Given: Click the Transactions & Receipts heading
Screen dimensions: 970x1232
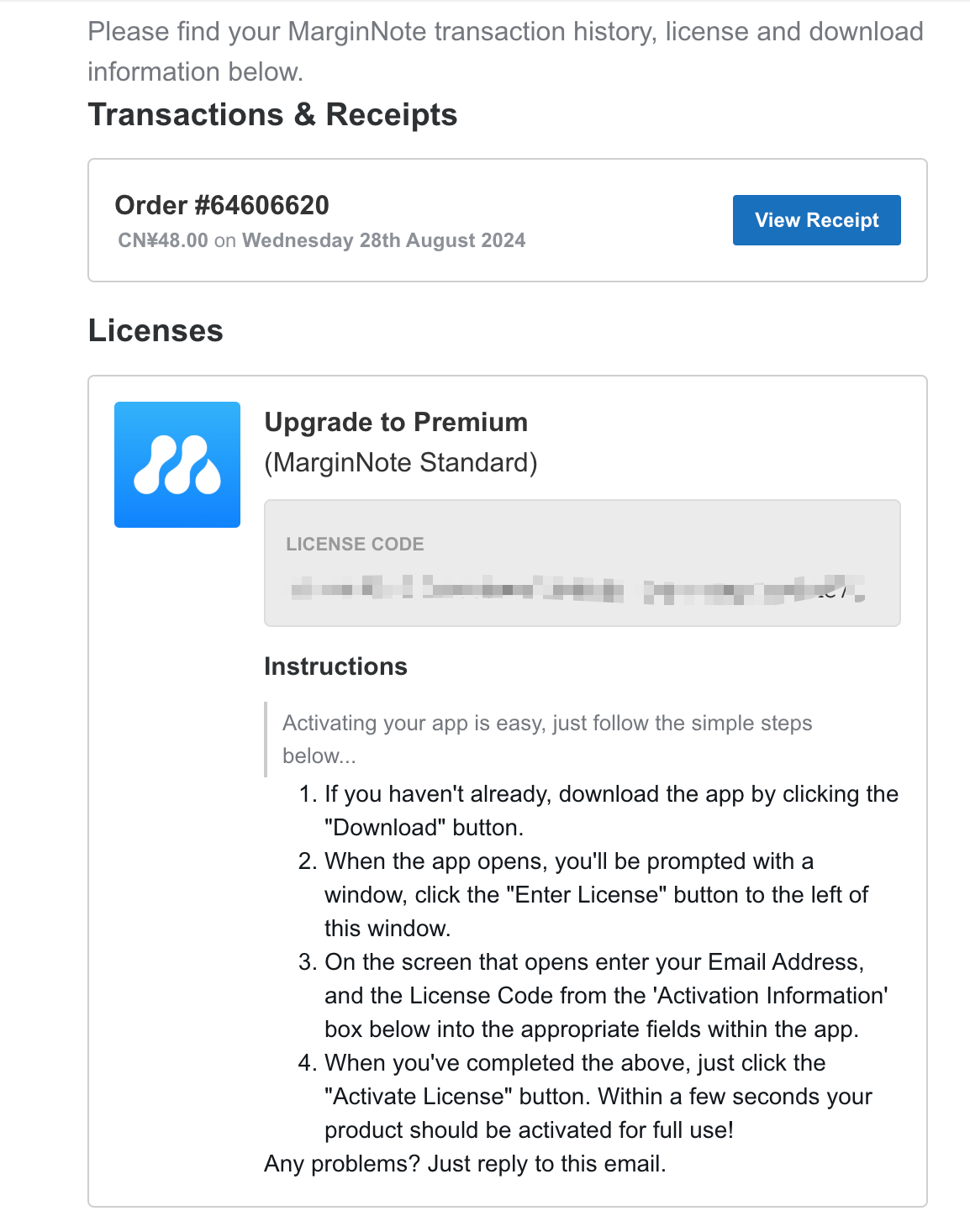Looking at the screenshot, I should (272, 114).
